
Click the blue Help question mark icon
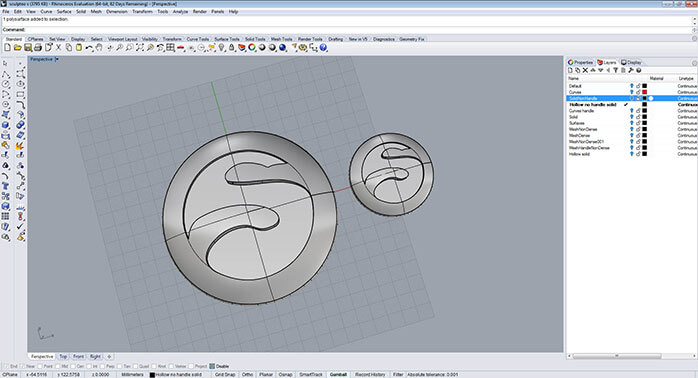tap(323, 48)
